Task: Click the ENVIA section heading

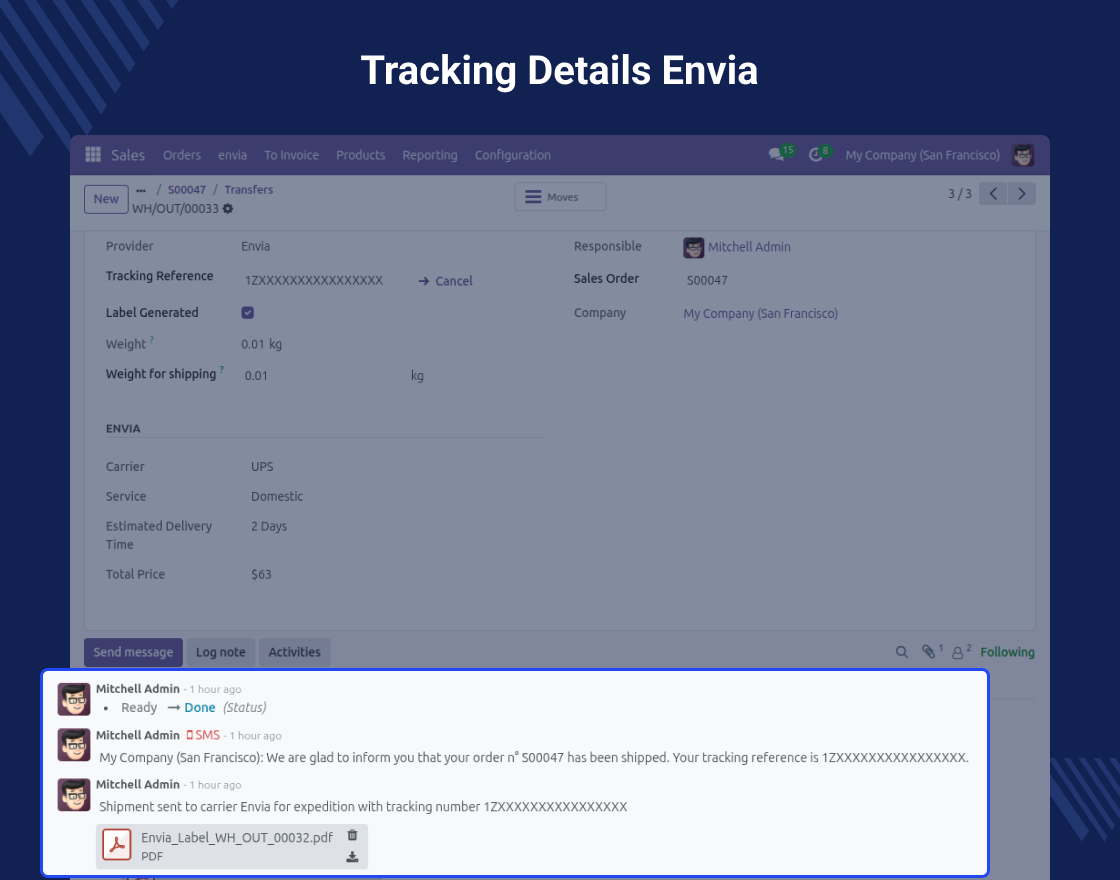Action: 123,429
